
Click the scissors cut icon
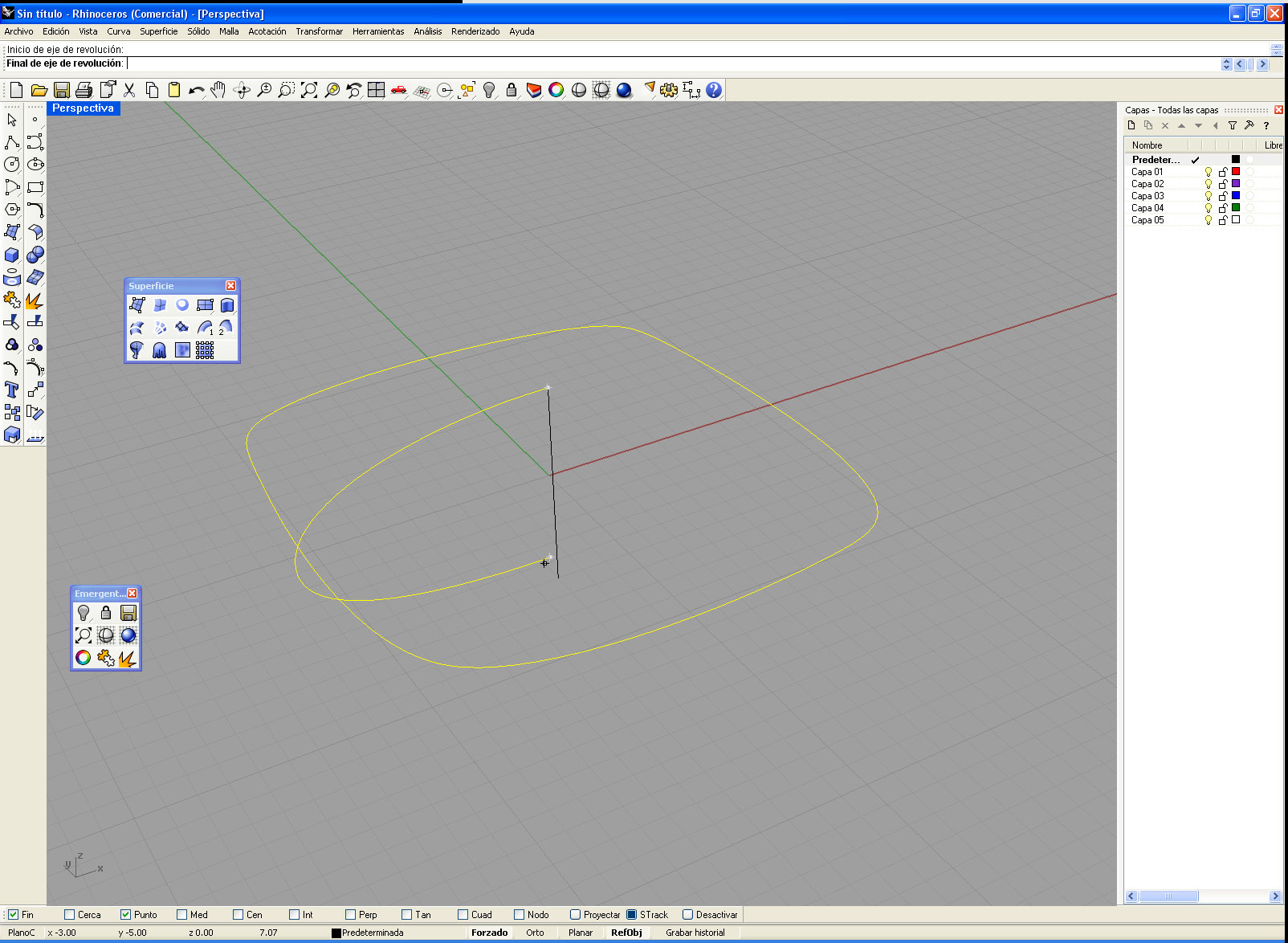128,90
